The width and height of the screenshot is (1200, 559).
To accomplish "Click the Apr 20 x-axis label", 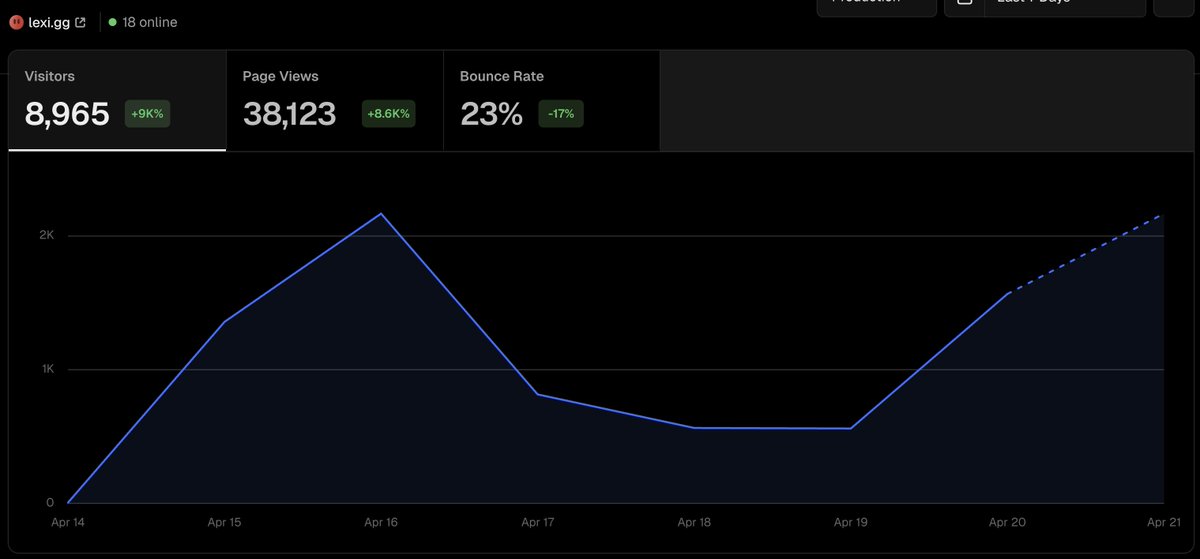I will point(1007,522).
